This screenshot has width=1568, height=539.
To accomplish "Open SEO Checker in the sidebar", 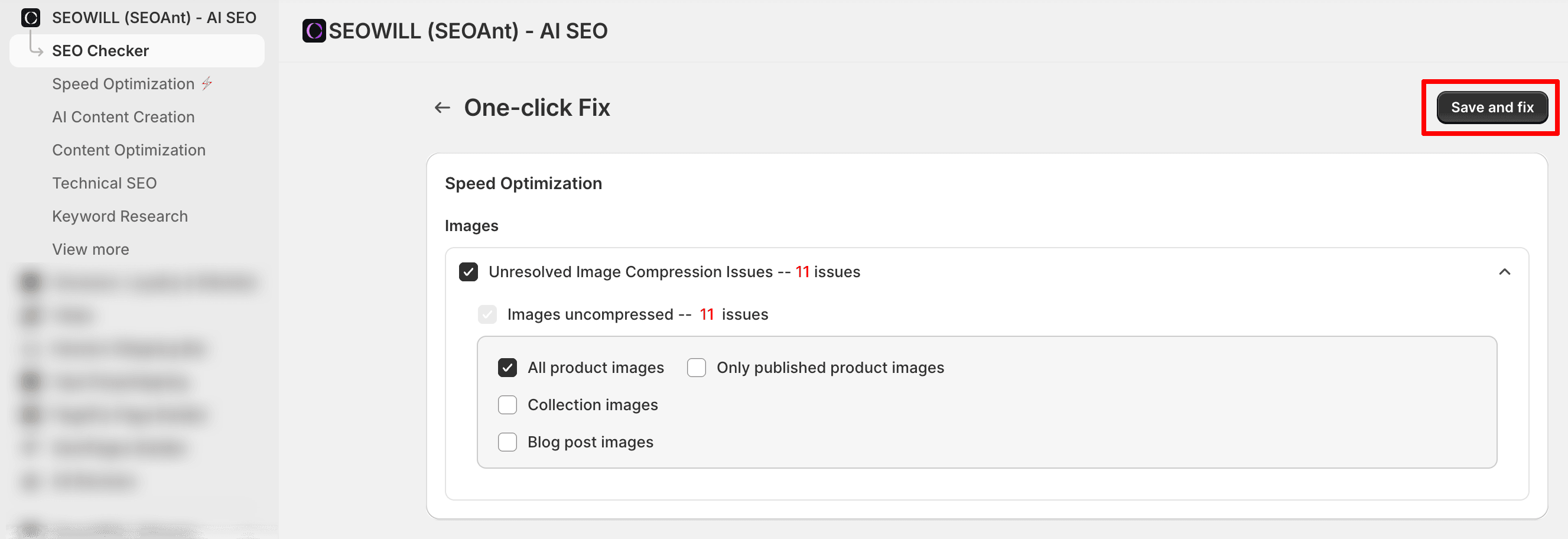I will pyautogui.click(x=100, y=51).
